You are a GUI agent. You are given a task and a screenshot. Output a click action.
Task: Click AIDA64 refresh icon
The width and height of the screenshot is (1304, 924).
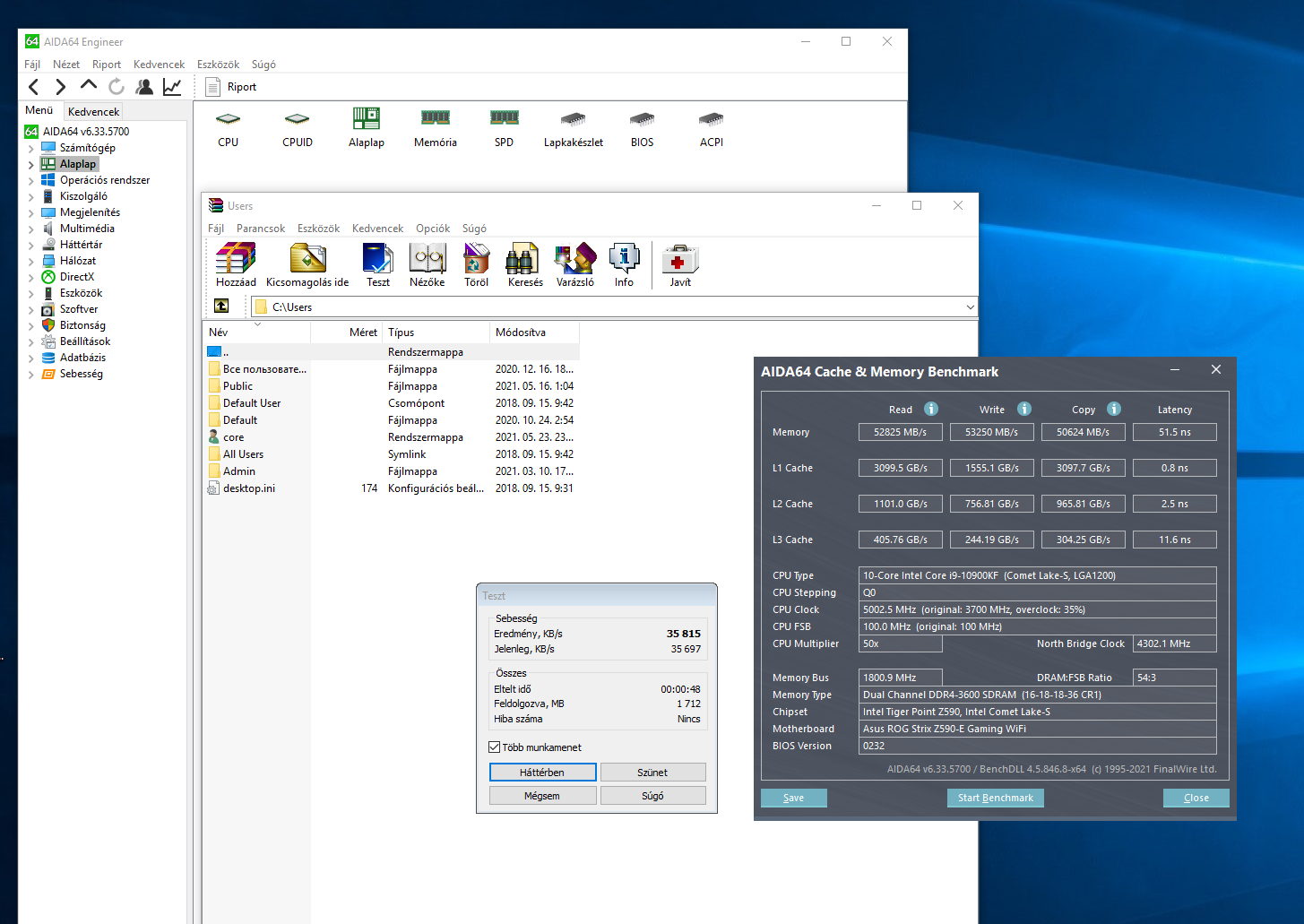(117, 87)
